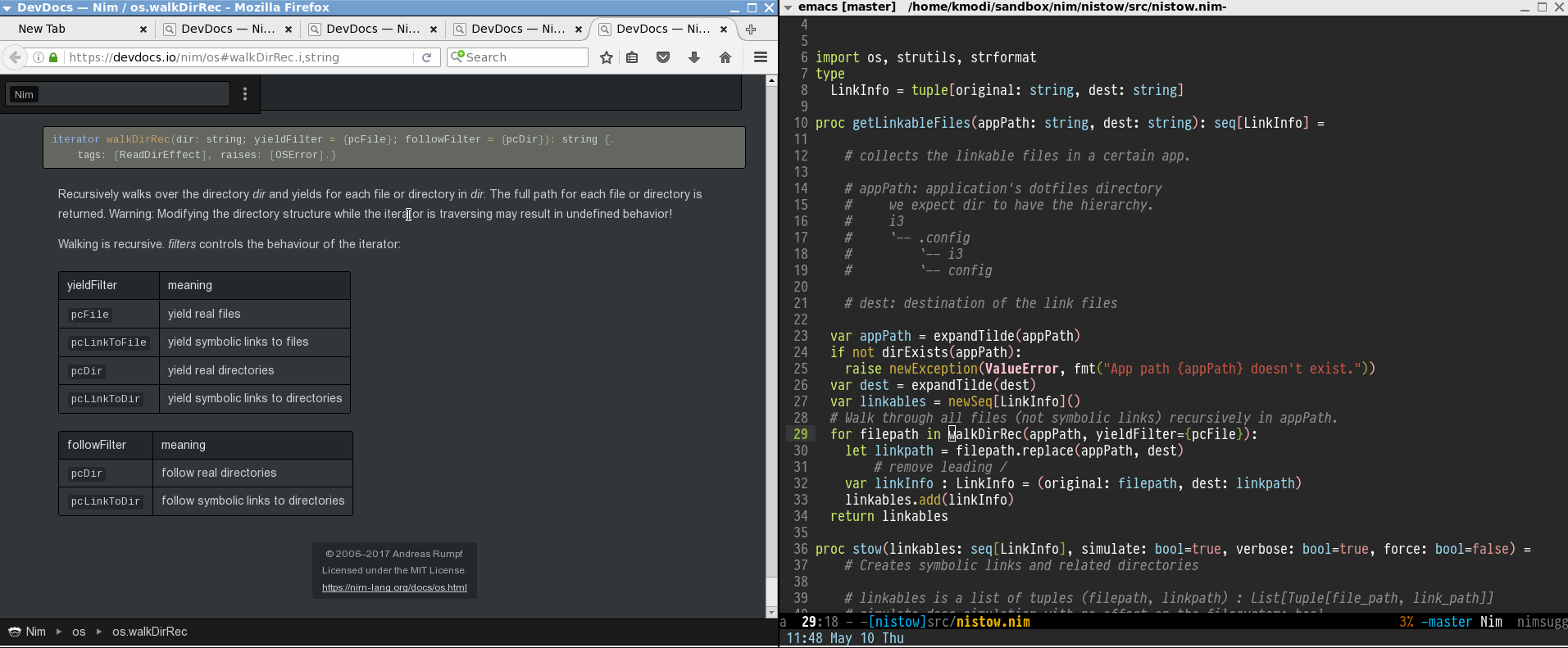Click ValueError on emacs line 25

point(1022,369)
